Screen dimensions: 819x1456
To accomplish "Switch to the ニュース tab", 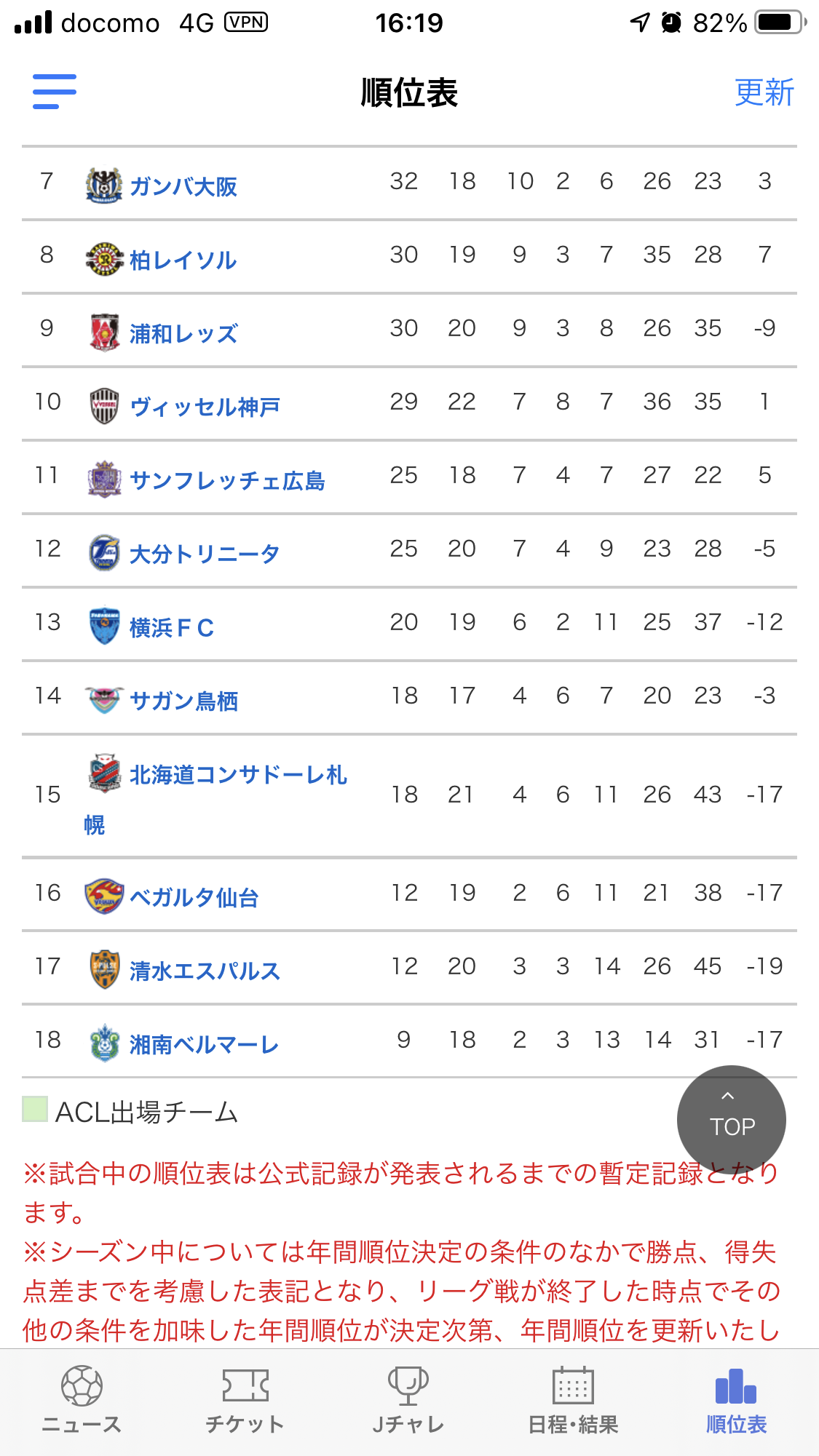I will tap(82, 1400).
